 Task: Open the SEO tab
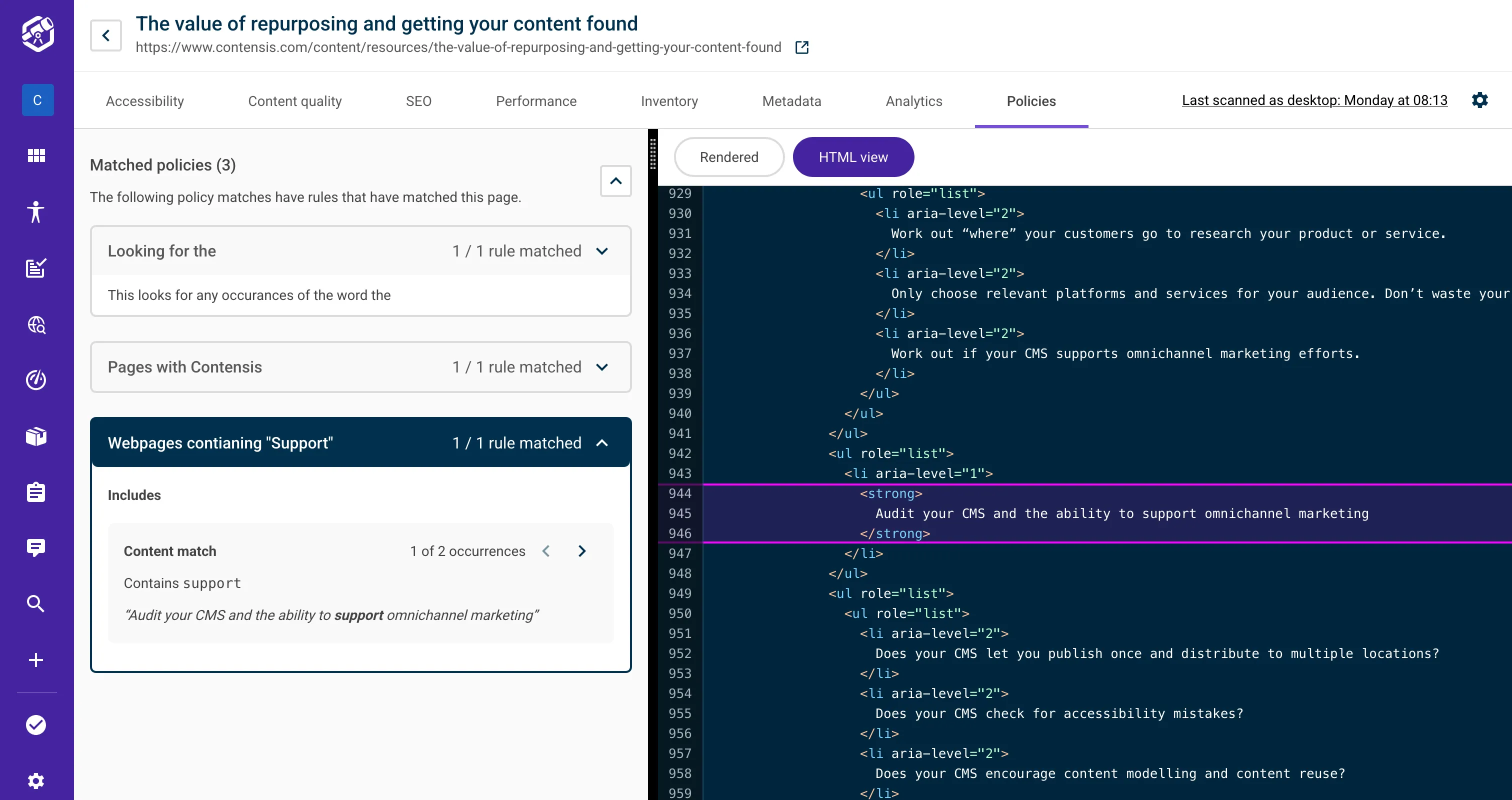click(x=418, y=101)
